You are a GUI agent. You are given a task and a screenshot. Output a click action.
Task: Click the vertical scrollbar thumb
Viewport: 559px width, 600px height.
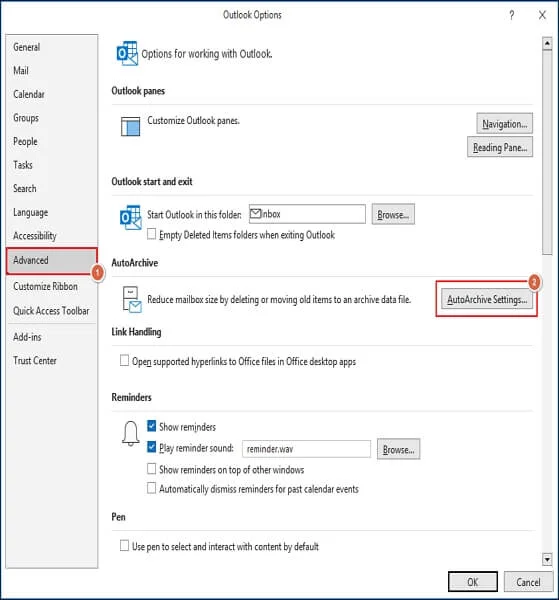tap(547, 152)
